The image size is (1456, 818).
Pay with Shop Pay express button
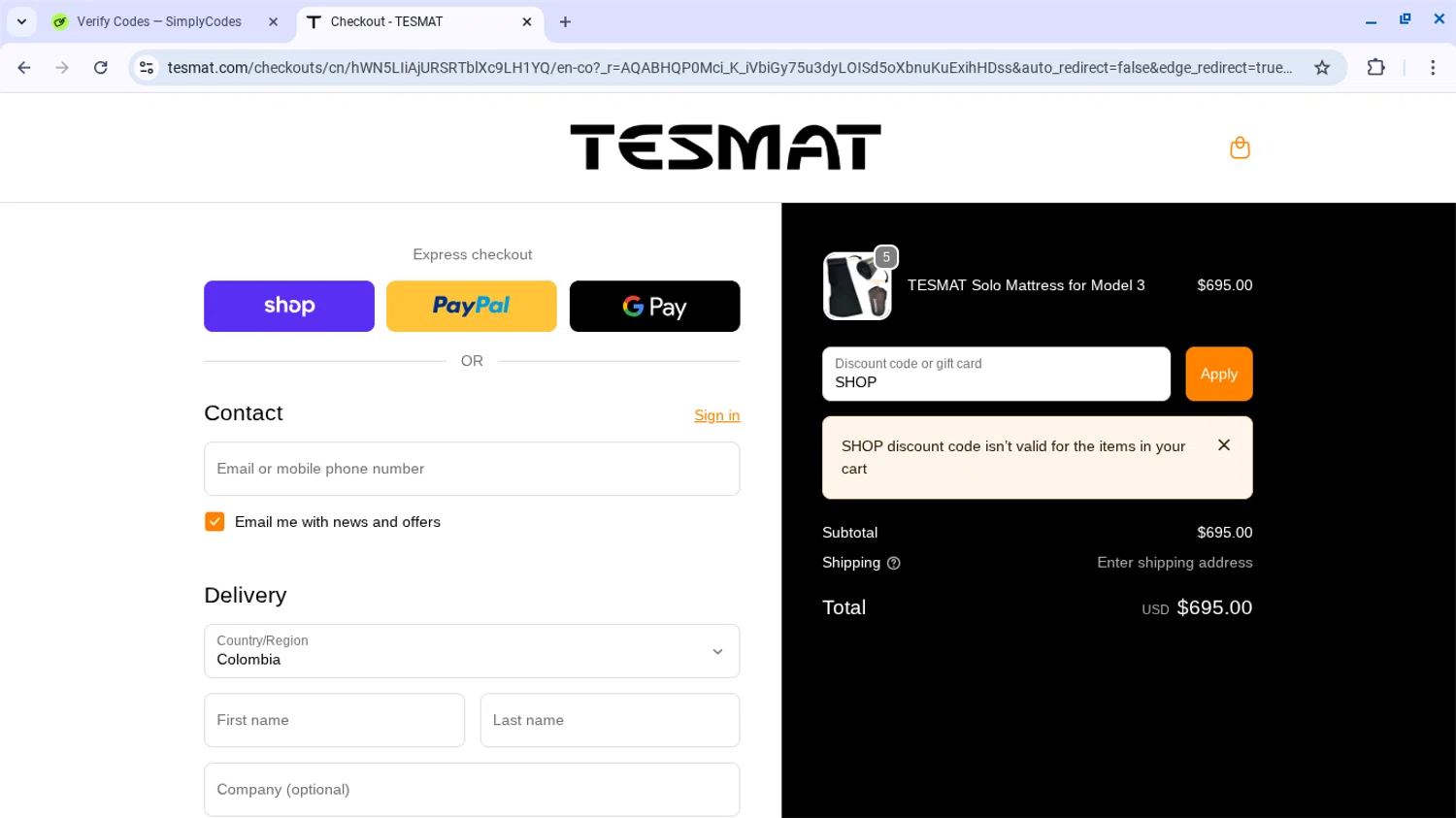click(x=289, y=307)
